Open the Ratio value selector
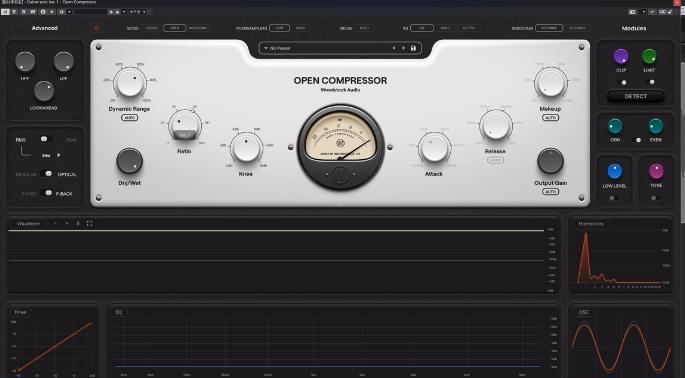Viewport: 685px width, 378px height. click(x=184, y=135)
